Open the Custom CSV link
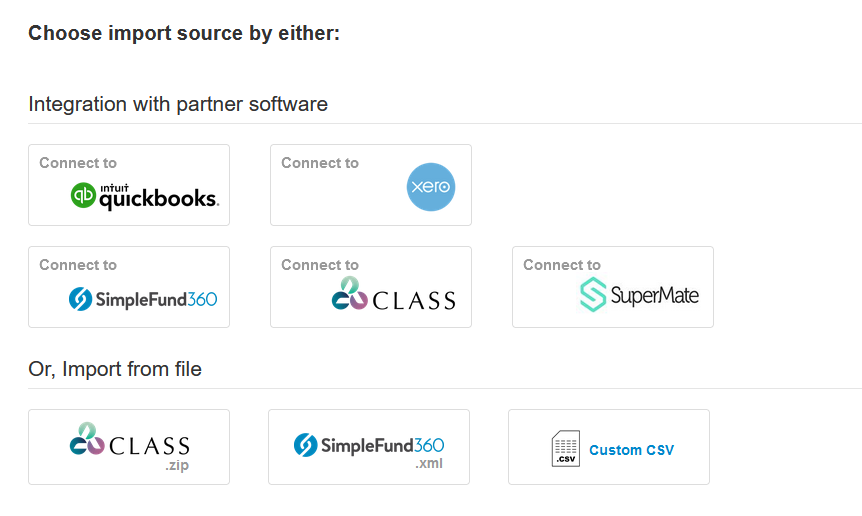Image resolution: width=862 pixels, height=516 pixels. point(632,450)
